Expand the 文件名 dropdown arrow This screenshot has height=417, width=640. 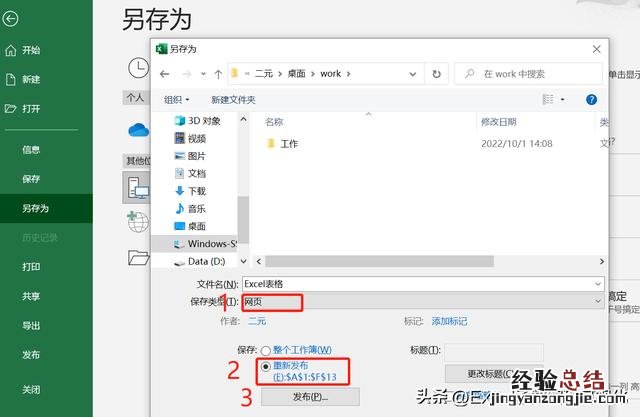coord(598,284)
